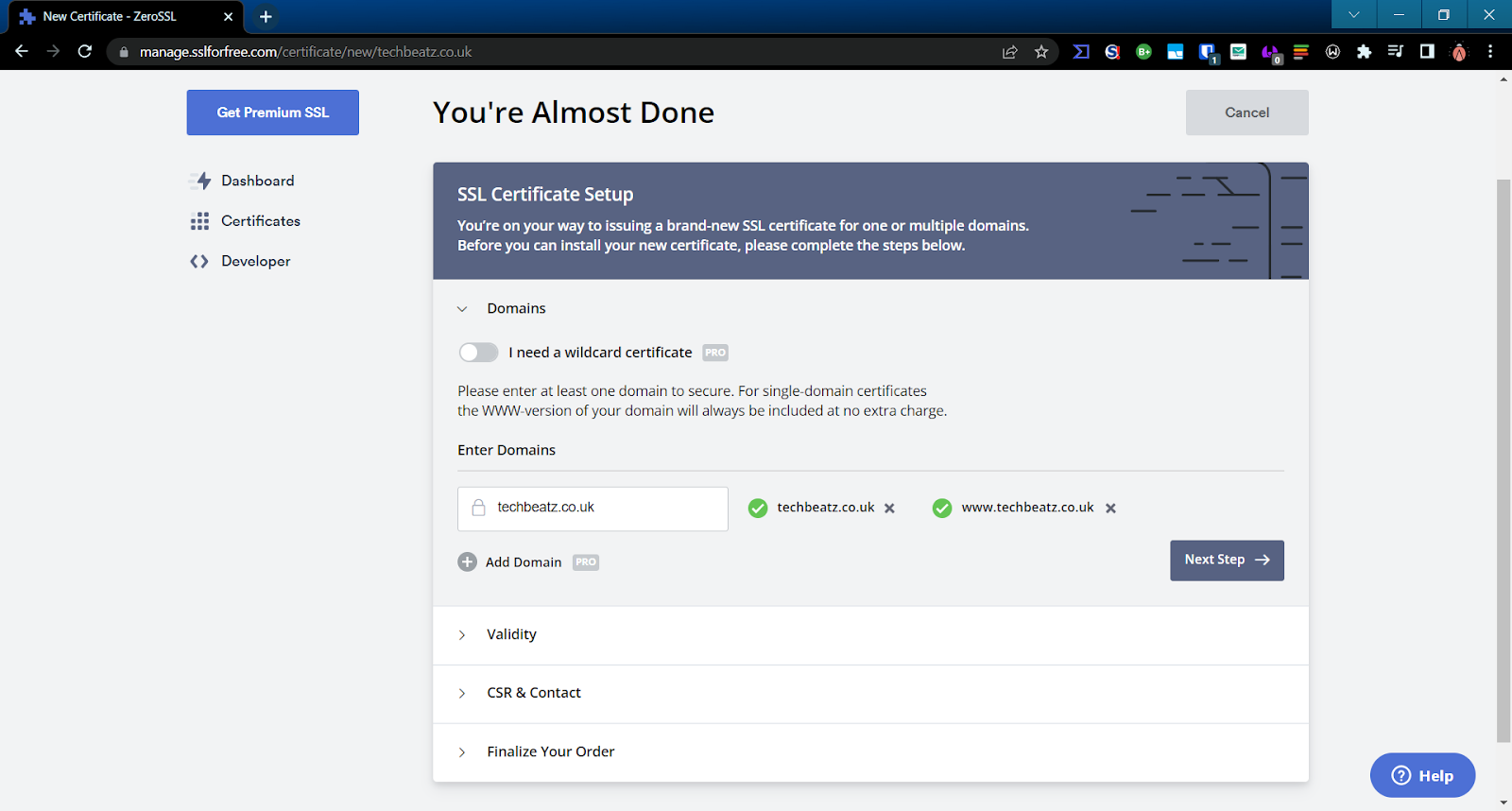Go forward in browser history
Image resolution: width=1512 pixels, height=811 pixels.
pos(53,52)
